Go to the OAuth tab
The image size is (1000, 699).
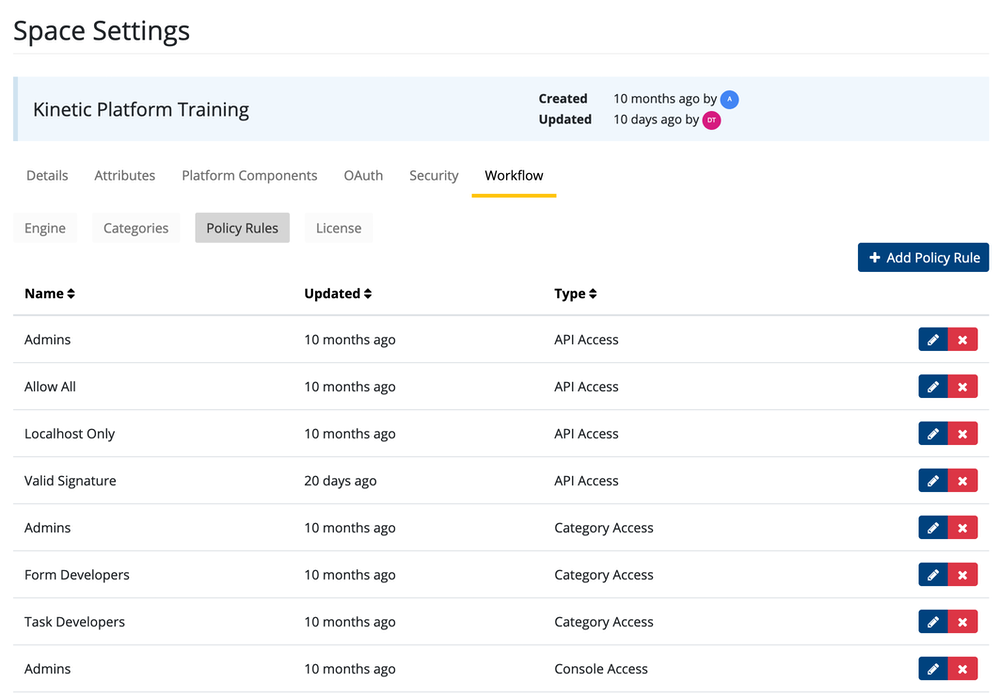pos(364,175)
